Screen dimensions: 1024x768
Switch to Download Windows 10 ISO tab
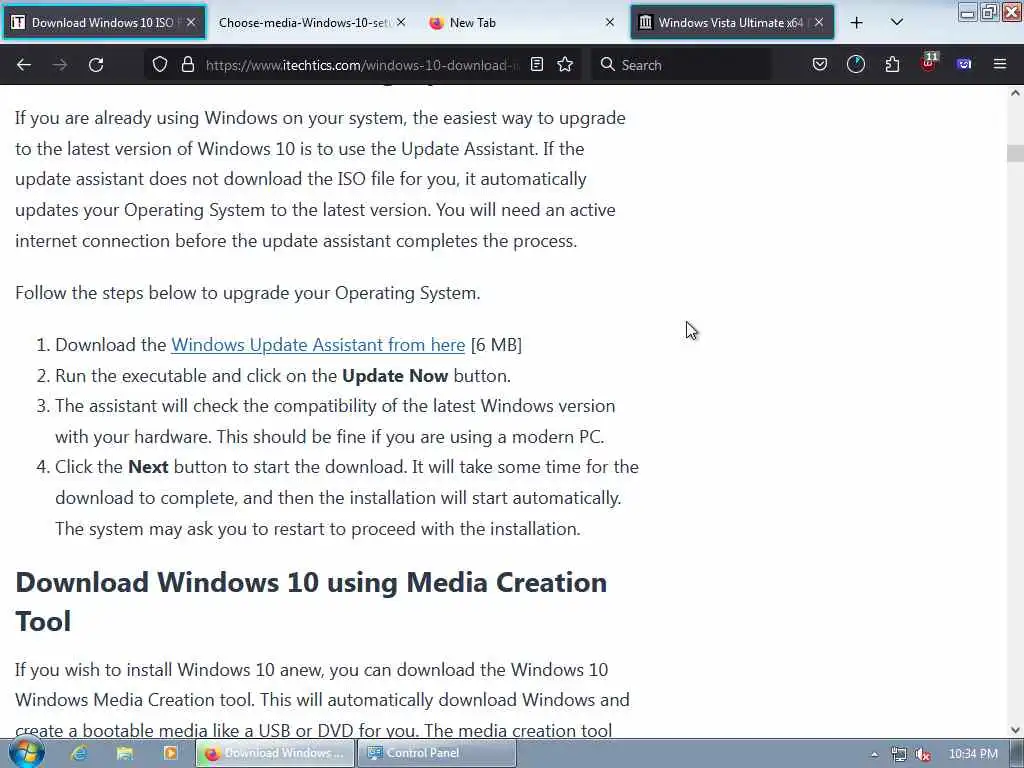[103, 22]
